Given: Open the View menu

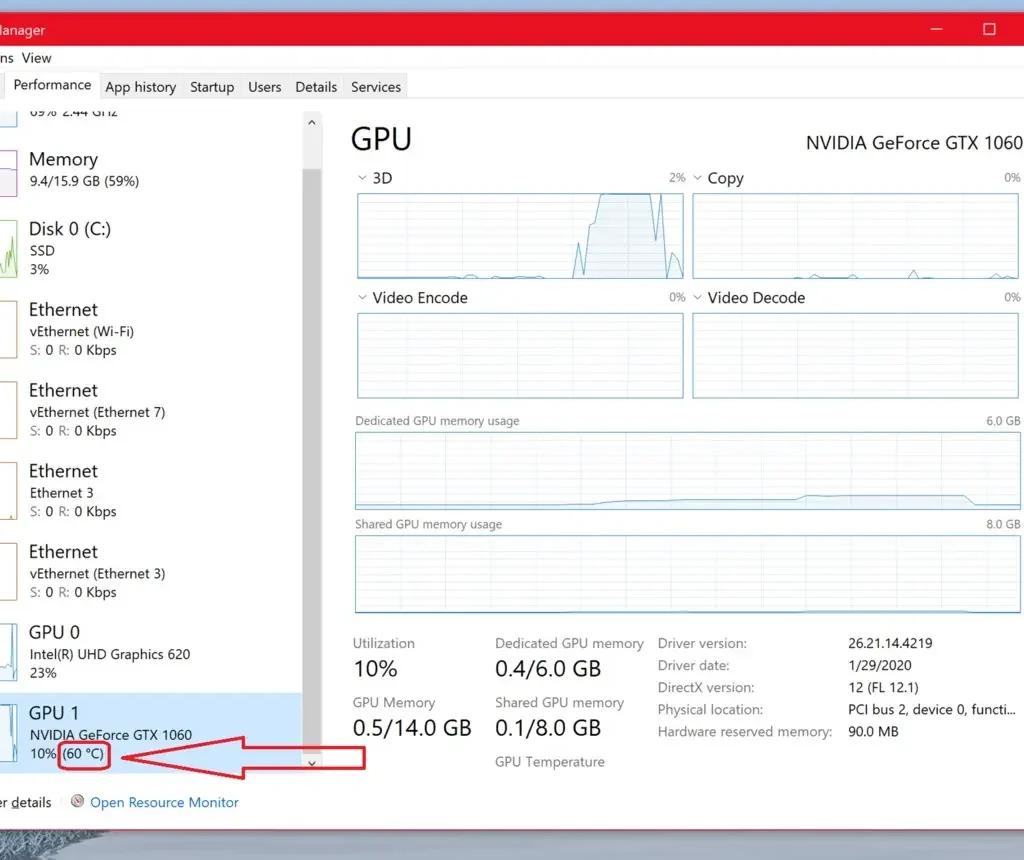Looking at the screenshot, I should click(x=36, y=58).
